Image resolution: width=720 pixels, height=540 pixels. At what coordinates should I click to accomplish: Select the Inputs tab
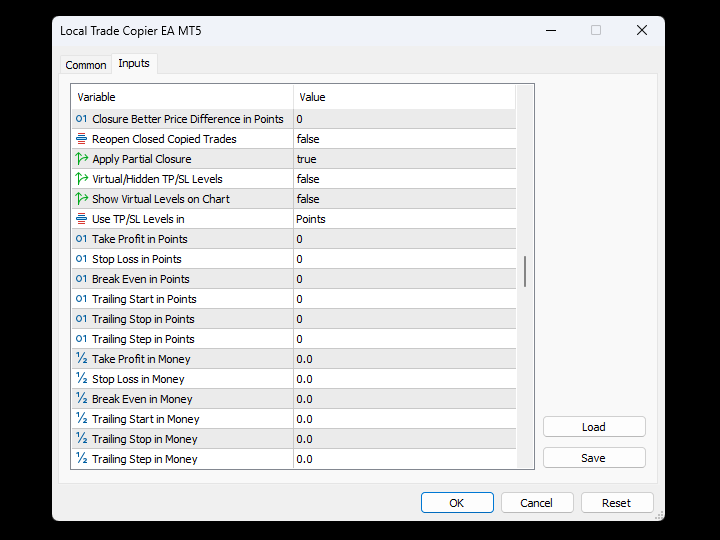point(134,63)
